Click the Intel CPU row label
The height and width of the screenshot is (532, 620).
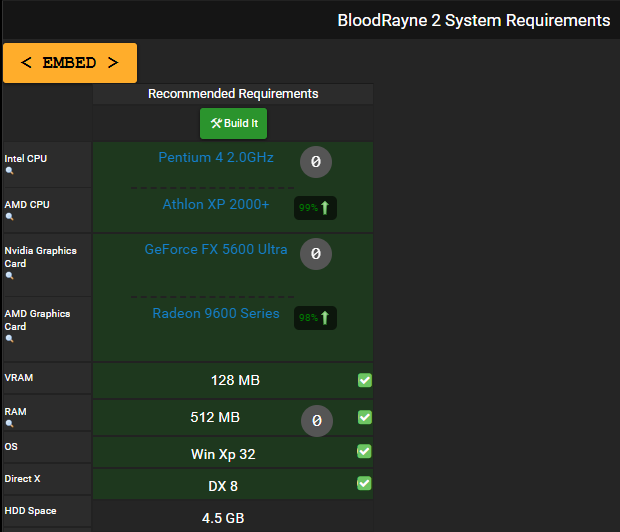click(26, 159)
